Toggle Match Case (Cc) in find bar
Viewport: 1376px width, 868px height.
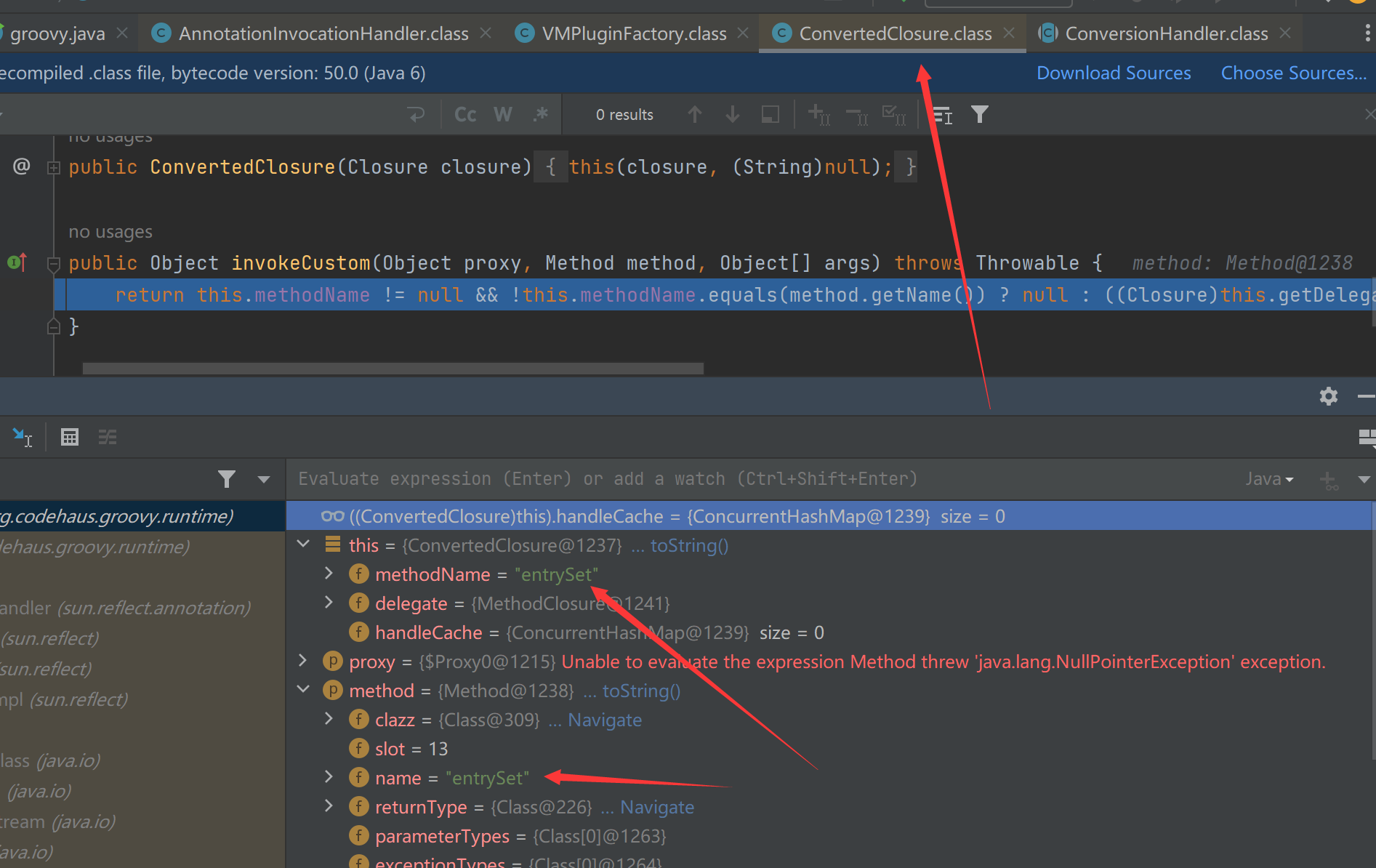point(464,115)
